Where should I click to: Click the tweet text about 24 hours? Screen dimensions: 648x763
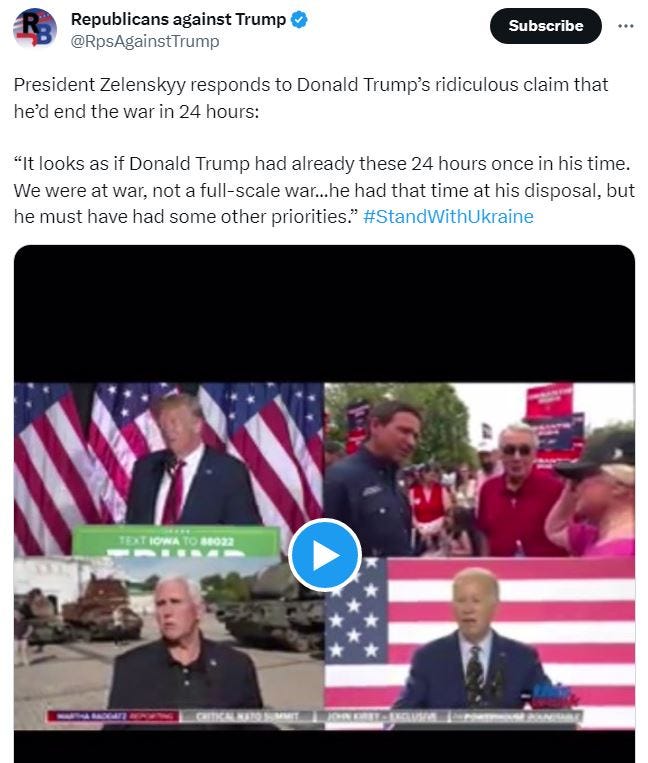311,98
